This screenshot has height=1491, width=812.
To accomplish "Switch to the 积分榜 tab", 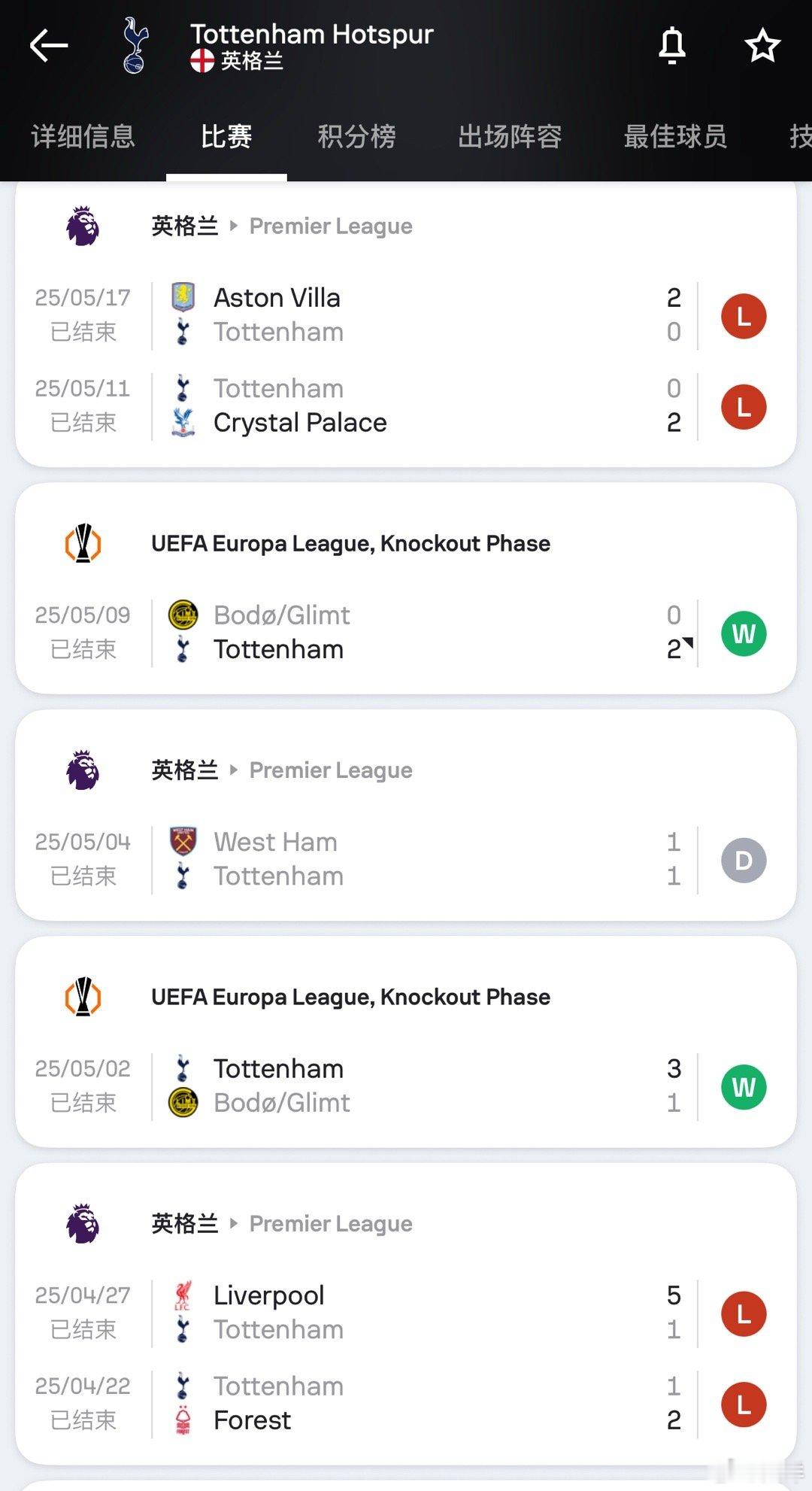I will pyautogui.click(x=356, y=136).
